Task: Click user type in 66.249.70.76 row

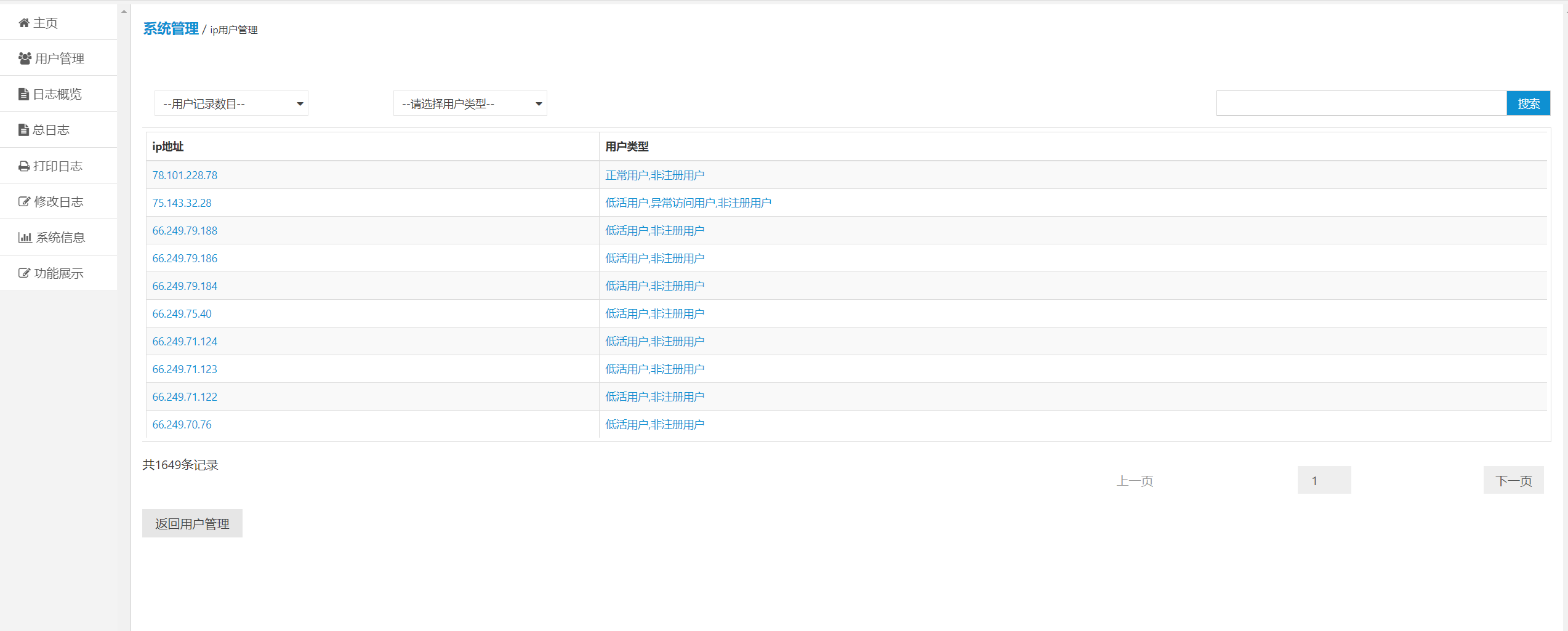Action: [x=655, y=425]
